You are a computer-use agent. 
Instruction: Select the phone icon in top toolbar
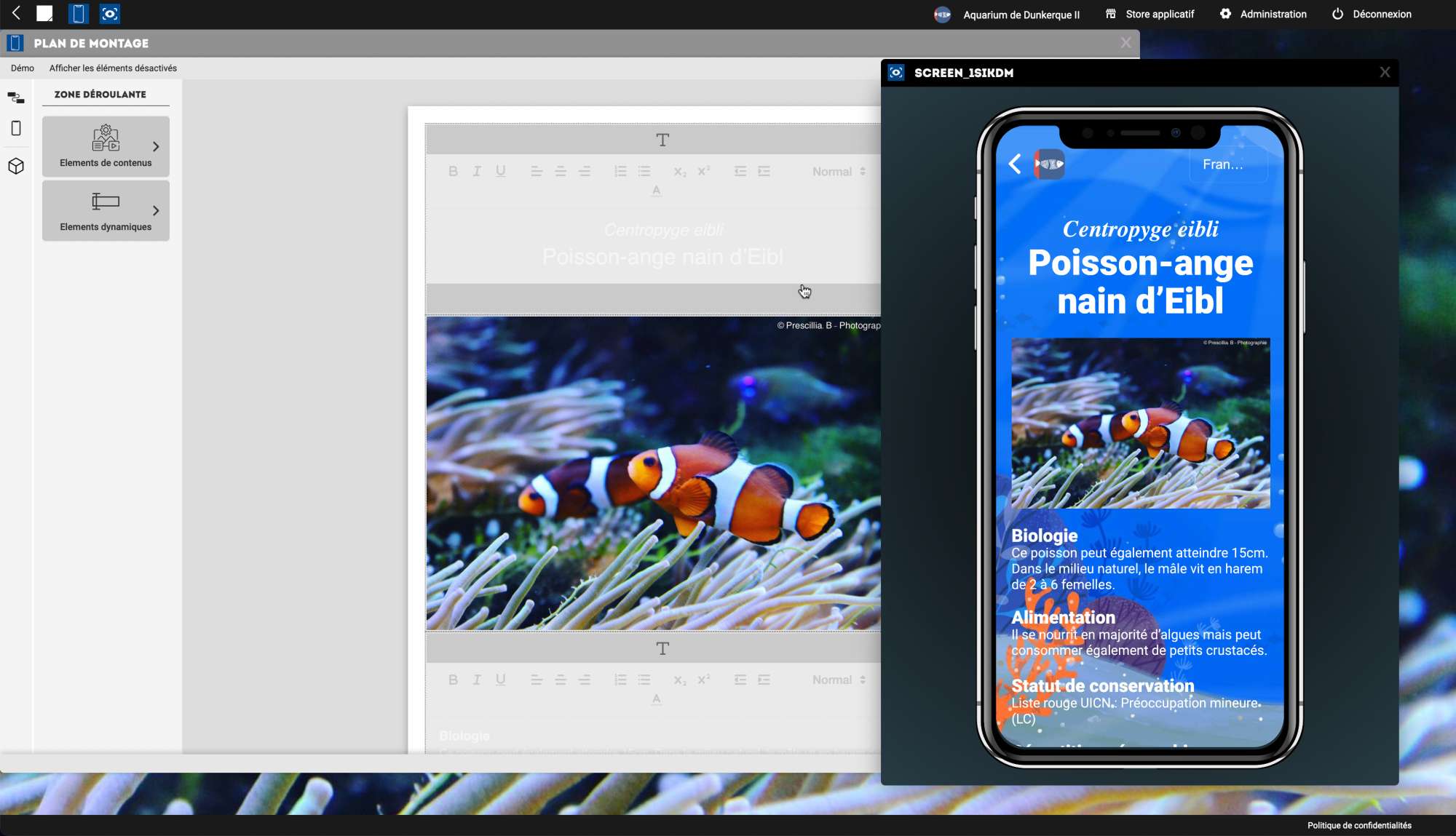78,14
